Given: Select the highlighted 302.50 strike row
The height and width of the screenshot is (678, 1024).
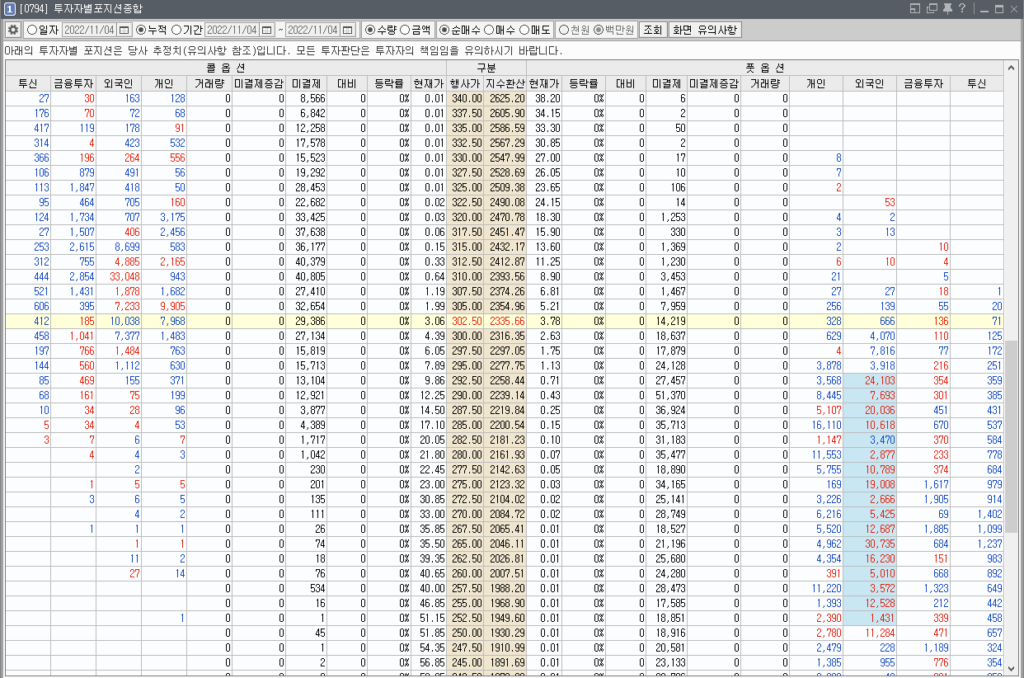Looking at the screenshot, I should (x=466, y=321).
